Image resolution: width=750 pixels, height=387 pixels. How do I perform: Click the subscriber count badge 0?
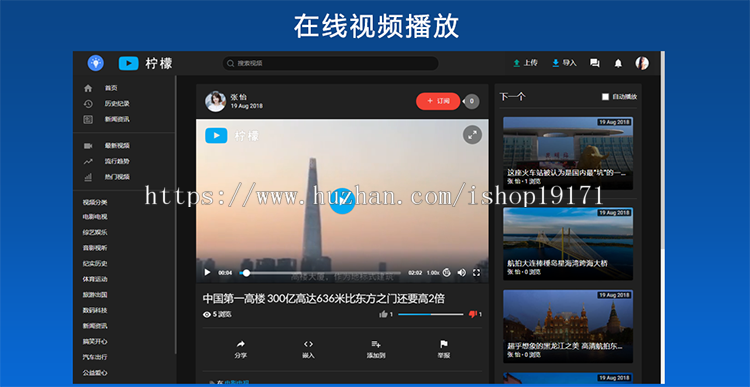coord(472,101)
